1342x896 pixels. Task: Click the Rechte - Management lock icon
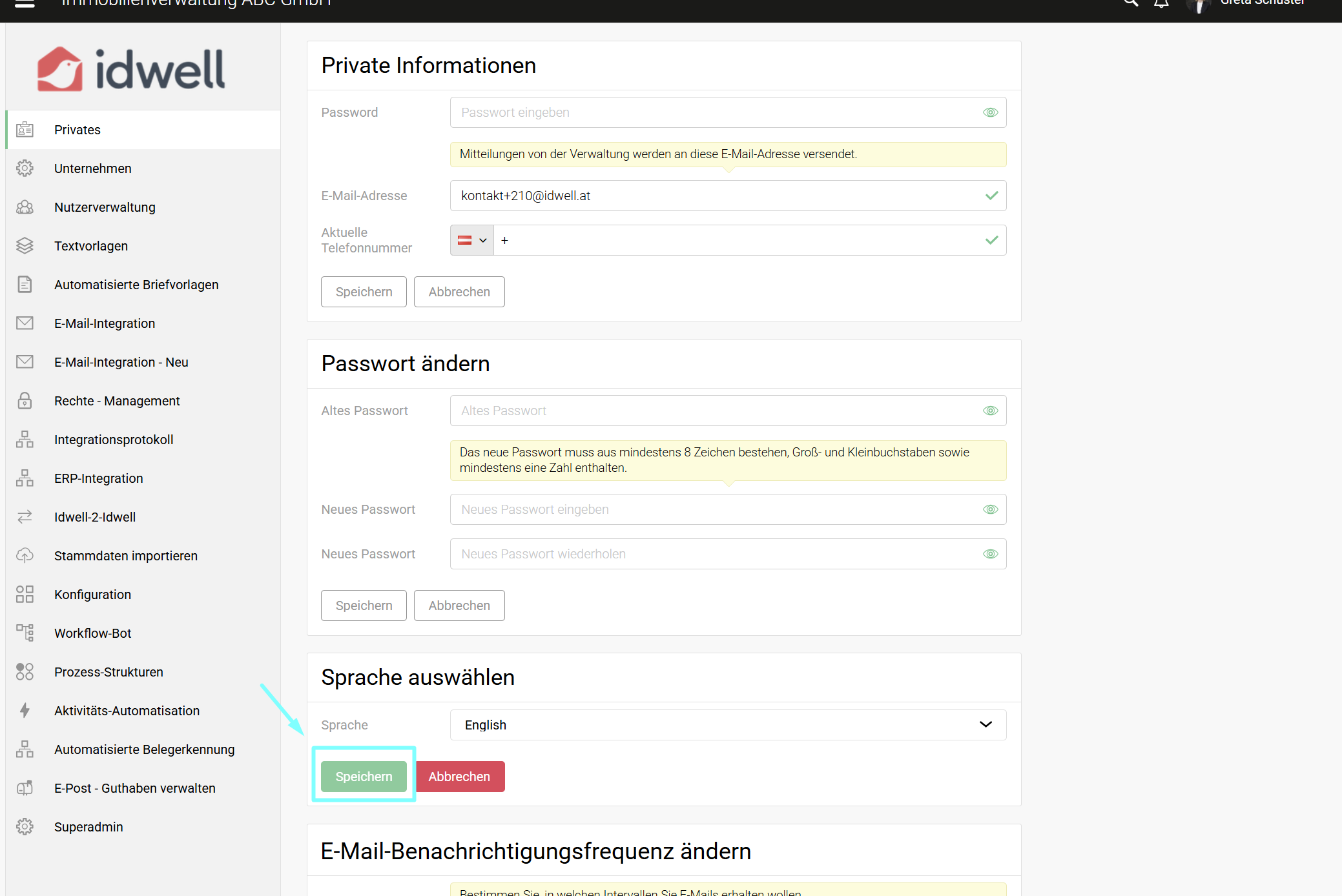point(25,400)
